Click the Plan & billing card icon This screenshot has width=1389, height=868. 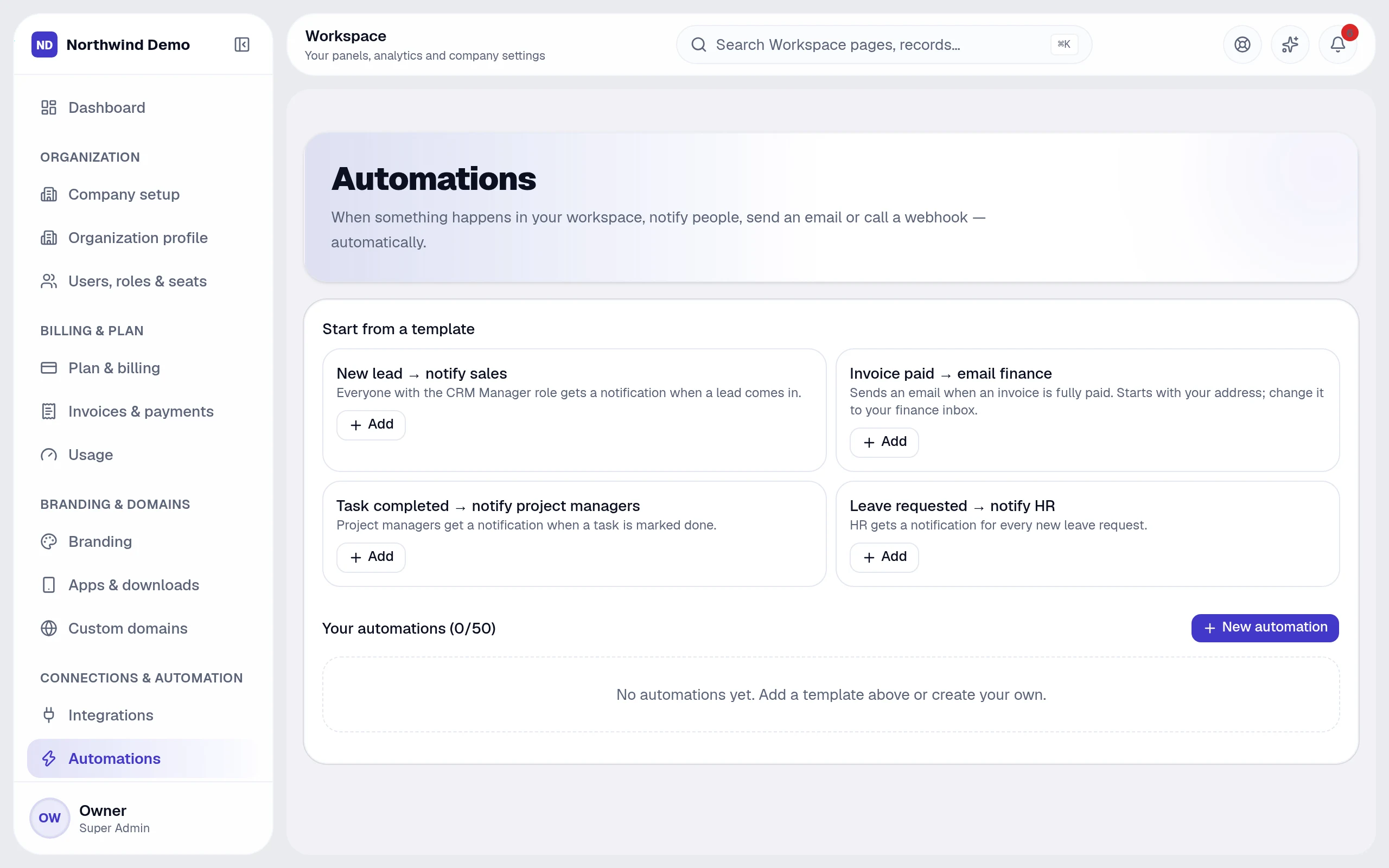(49, 367)
